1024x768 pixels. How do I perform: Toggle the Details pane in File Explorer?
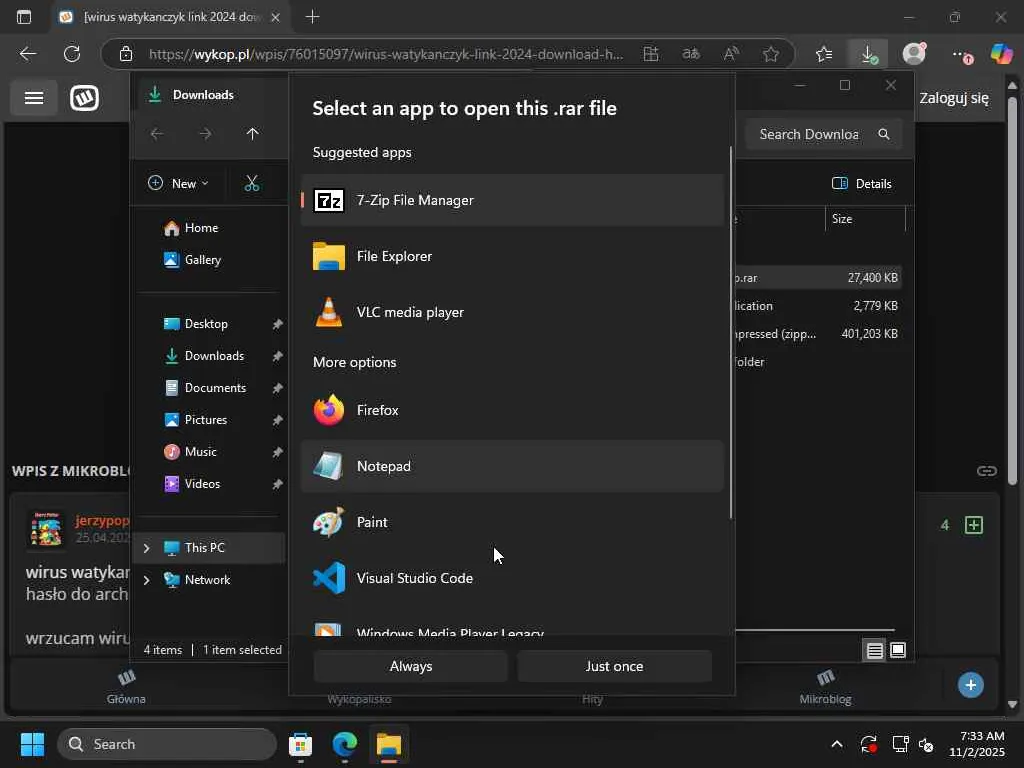point(862,184)
